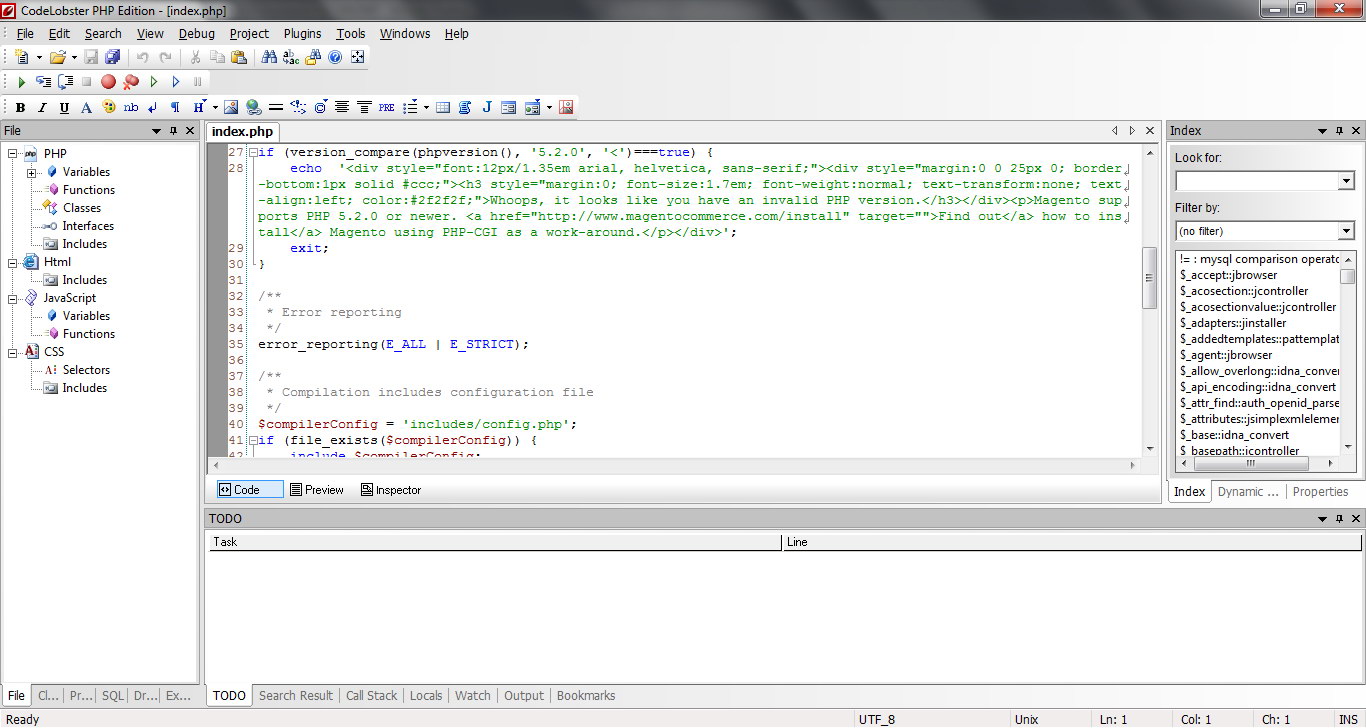Toggle auto-hide pin on Index panel

(x=1340, y=131)
